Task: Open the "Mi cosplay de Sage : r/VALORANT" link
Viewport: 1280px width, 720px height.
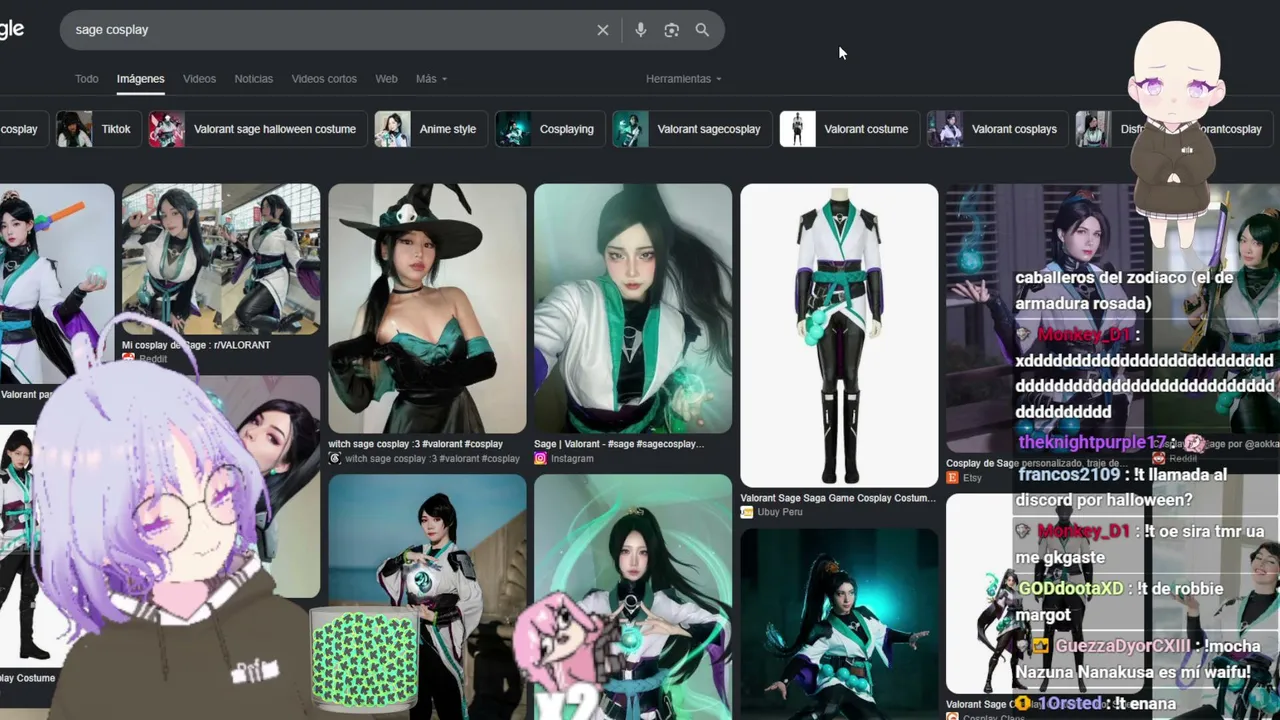Action: (x=196, y=345)
